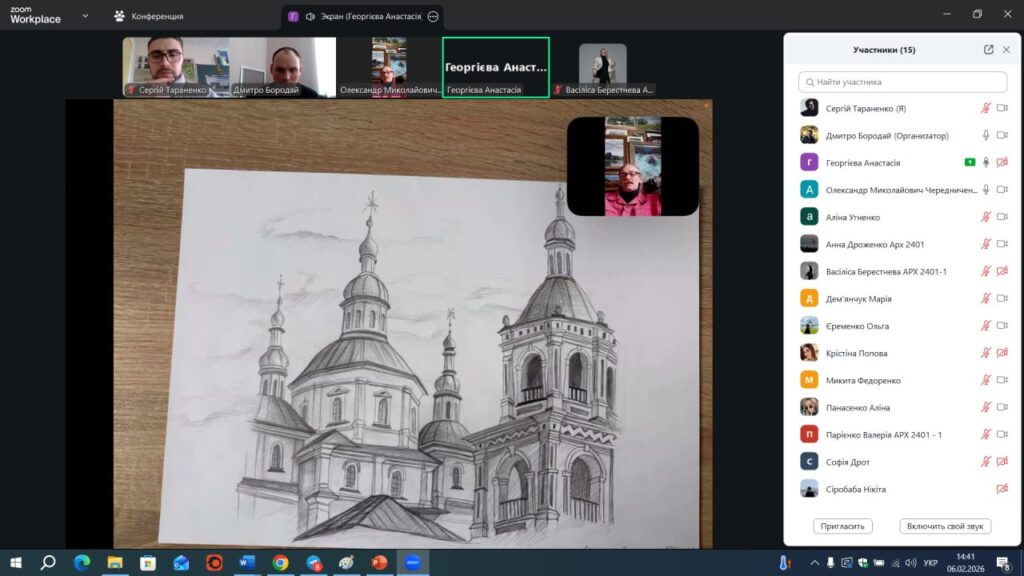1024x576 pixels.
Task: Pop out the participants panel
Action: pyautogui.click(x=988, y=50)
